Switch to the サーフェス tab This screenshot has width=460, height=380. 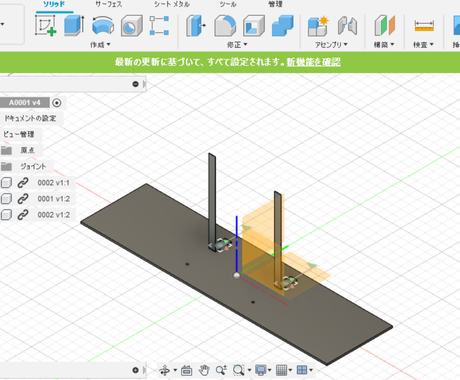click(x=109, y=4)
